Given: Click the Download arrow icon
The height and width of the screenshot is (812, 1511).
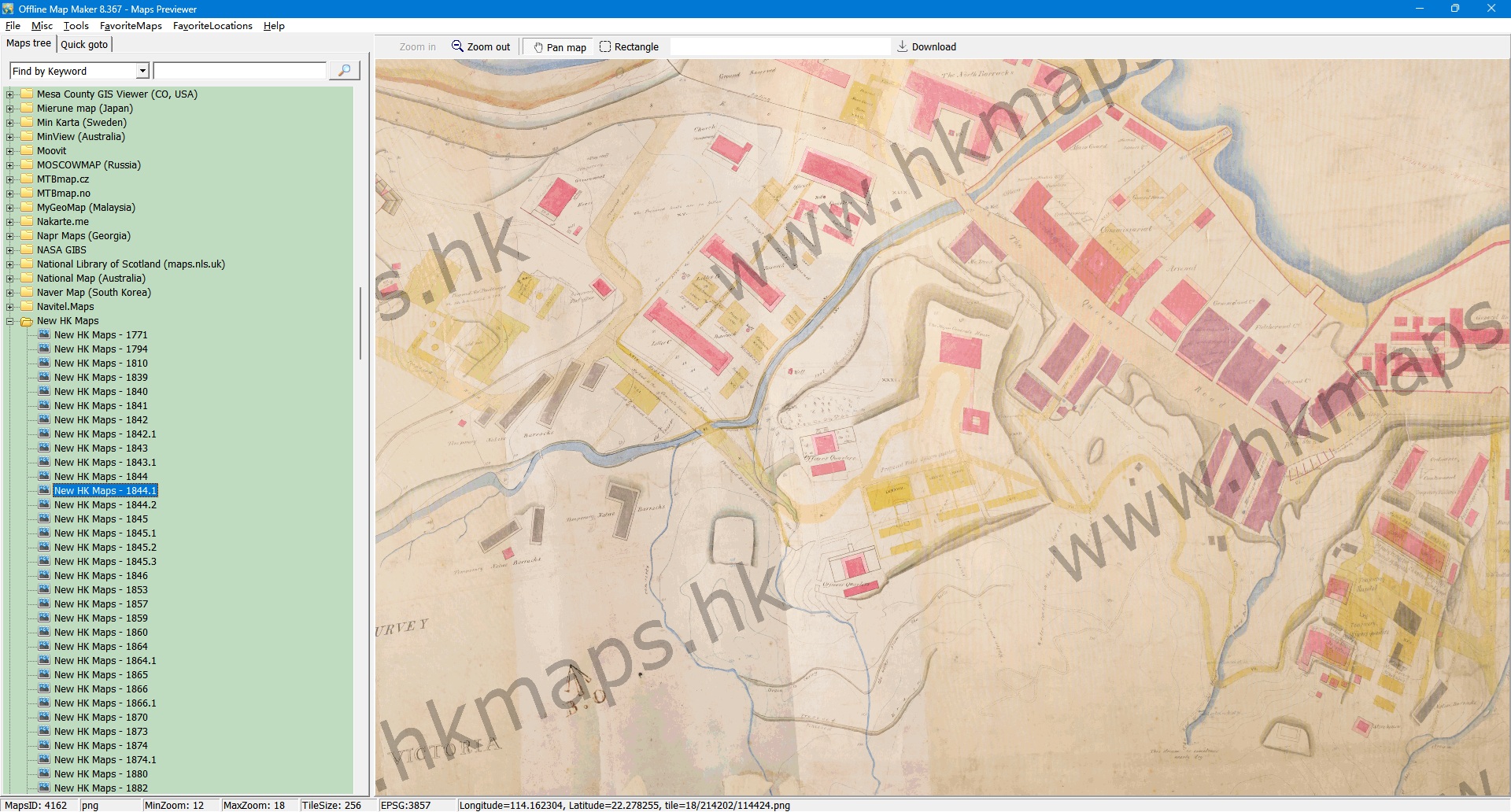Looking at the screenshot, I should 903,46.
